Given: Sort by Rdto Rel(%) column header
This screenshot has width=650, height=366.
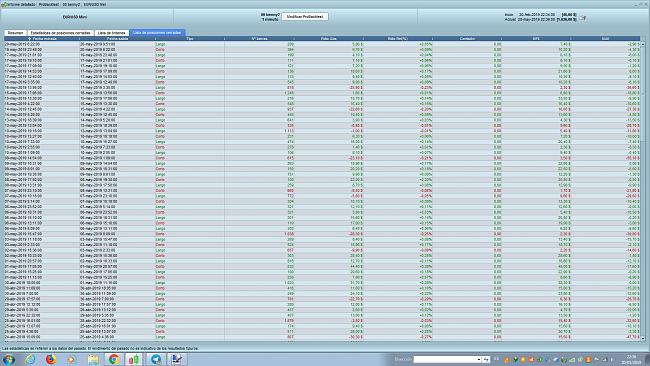Looking at the screenshot, I should pos(398,39).
